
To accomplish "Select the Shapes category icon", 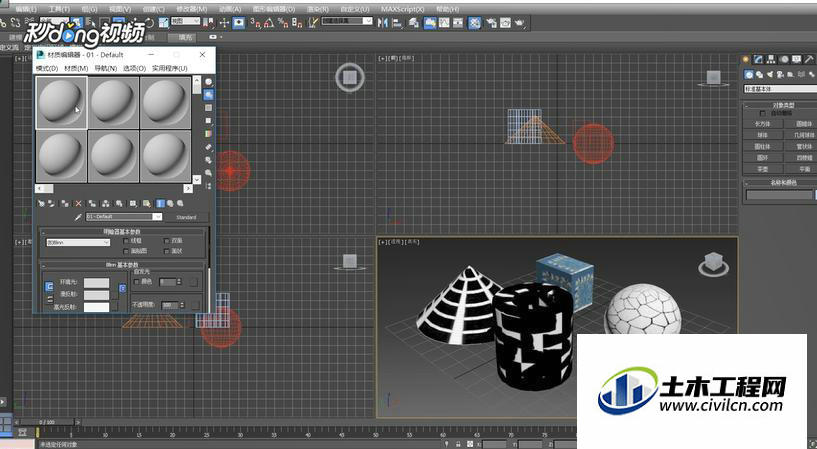I will (x=760, y=75).
